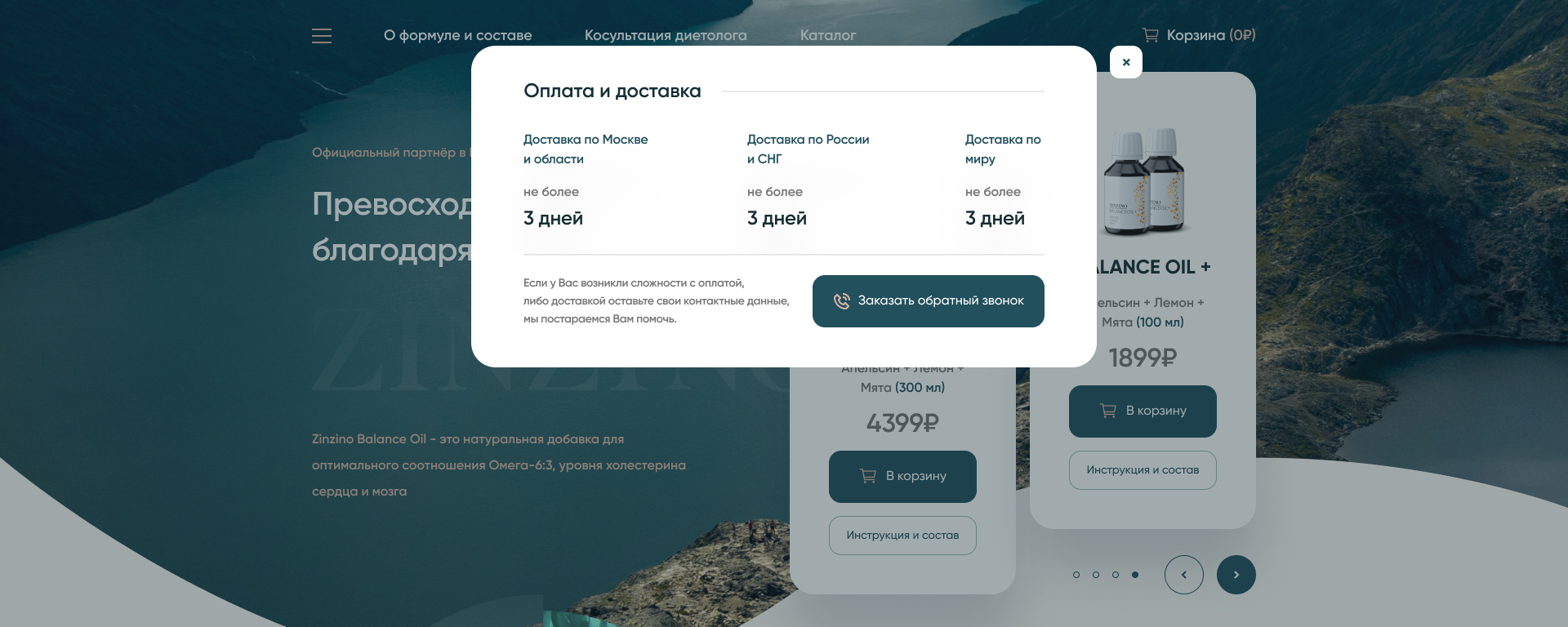Select the third carousel dot

(1116, 575)
